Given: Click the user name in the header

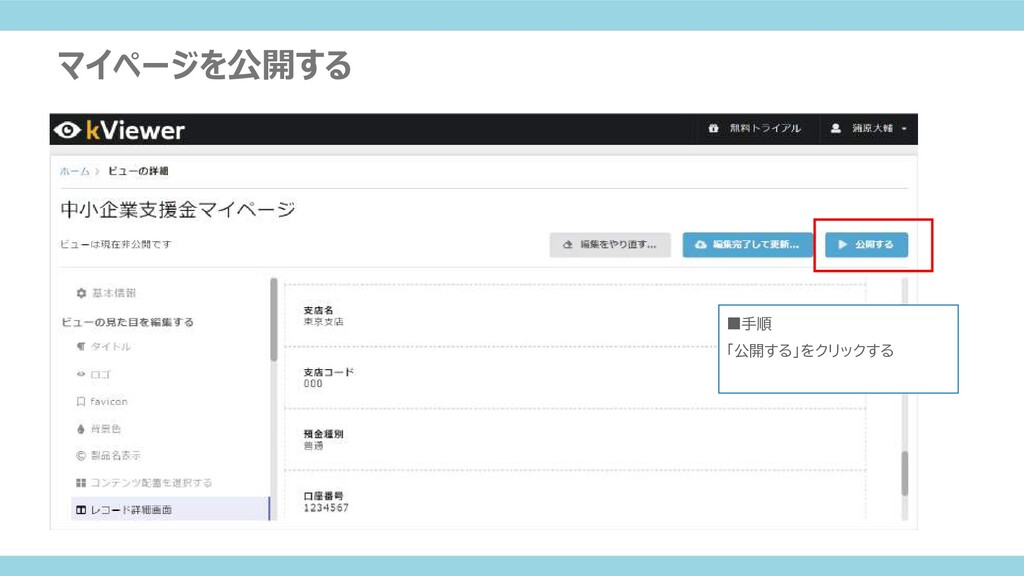Looking at the screenshot, I should 872,129.
